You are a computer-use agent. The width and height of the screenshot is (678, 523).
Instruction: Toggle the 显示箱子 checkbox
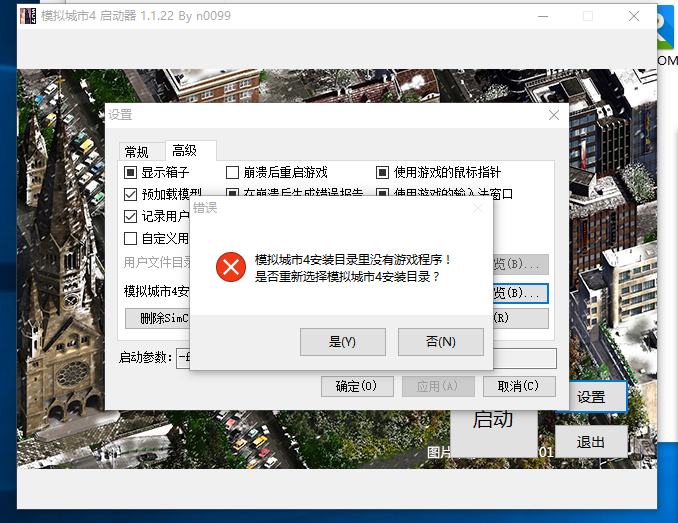point(130,173)
